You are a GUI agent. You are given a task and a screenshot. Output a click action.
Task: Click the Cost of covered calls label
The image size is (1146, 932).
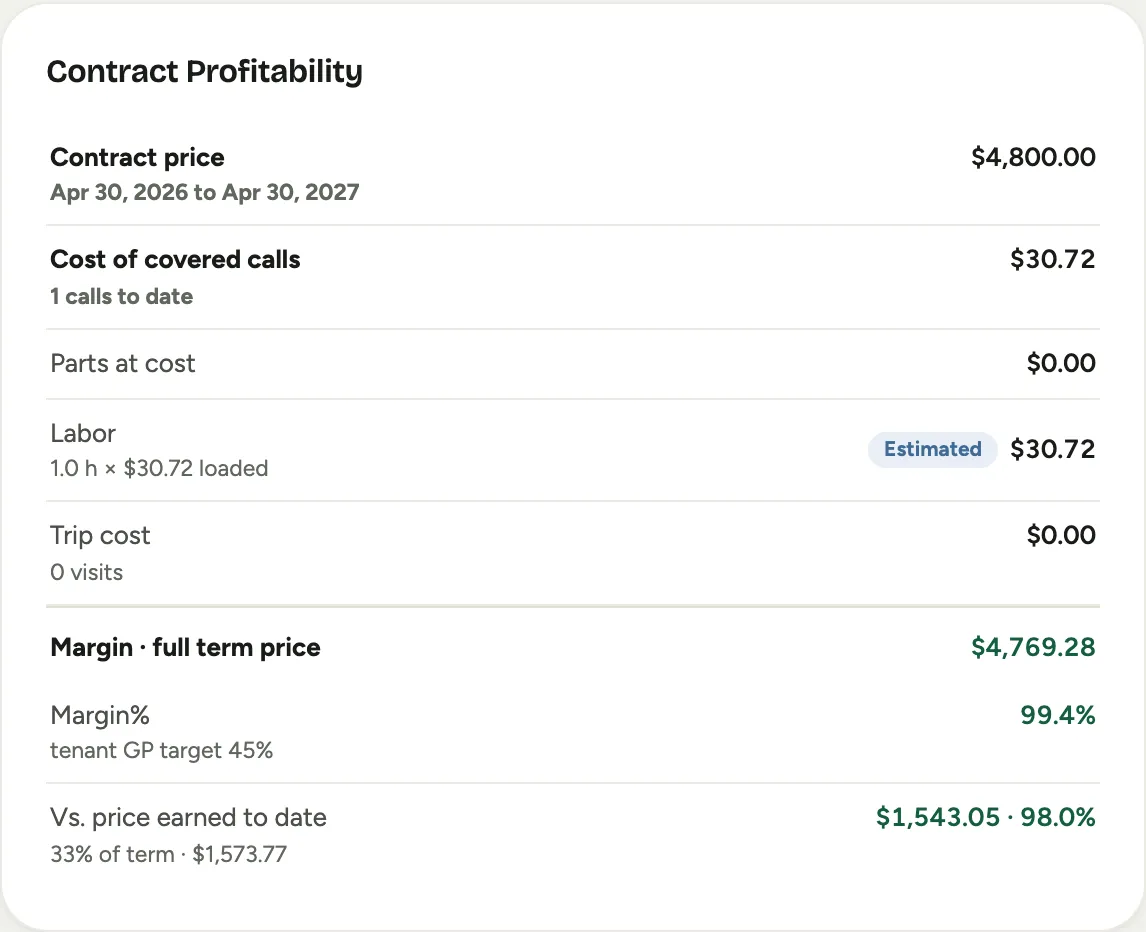coord(175,259)
